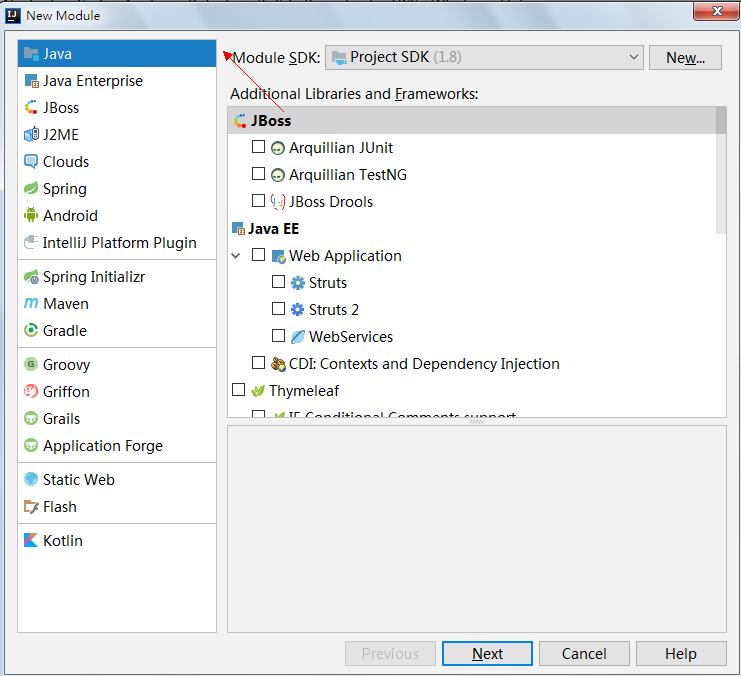Click the Clouds speech-bubble icon
The width and height of the screenshot is (741, 676).
pos(31,162)
